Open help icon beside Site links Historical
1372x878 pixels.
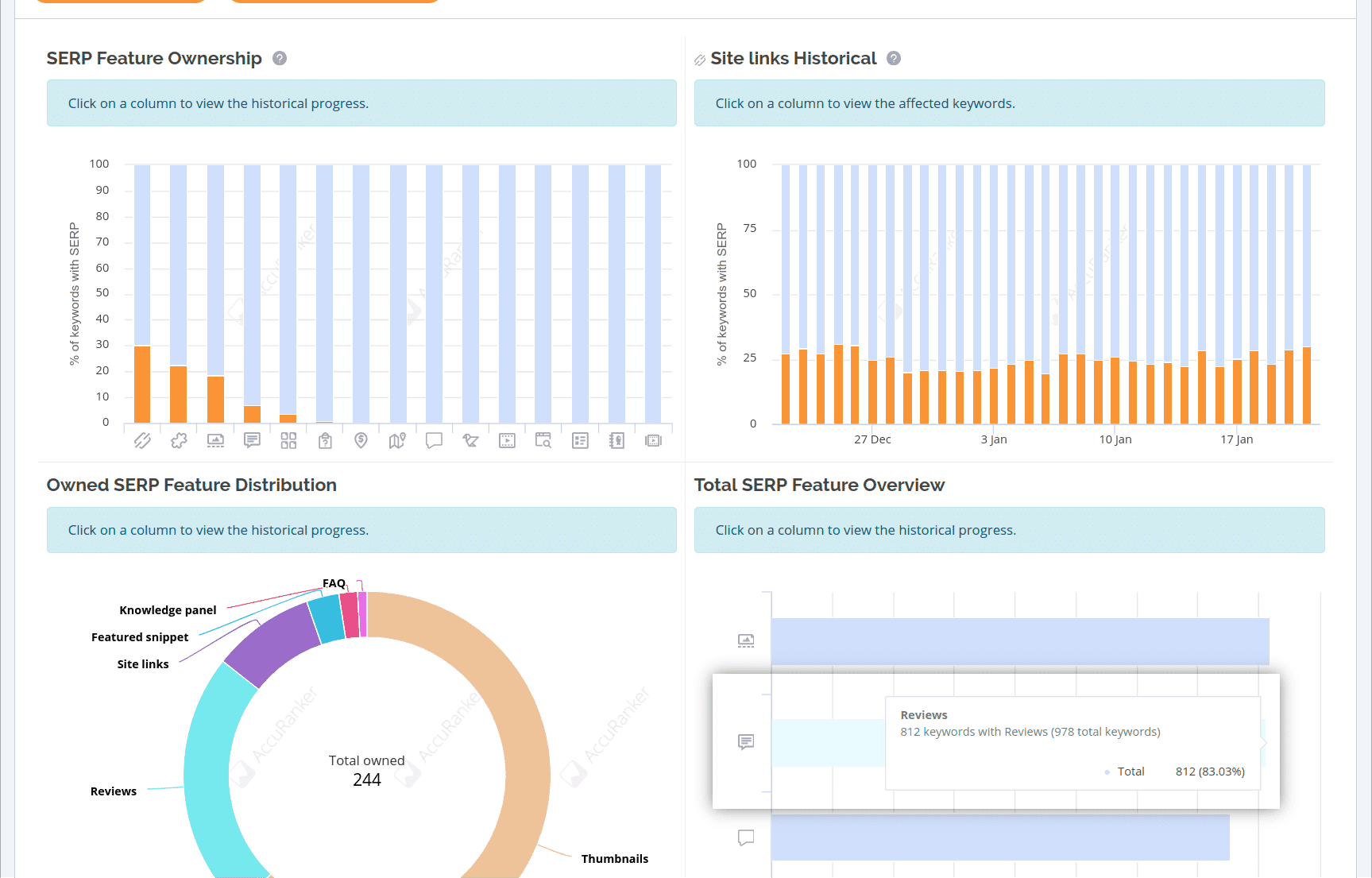894,58
